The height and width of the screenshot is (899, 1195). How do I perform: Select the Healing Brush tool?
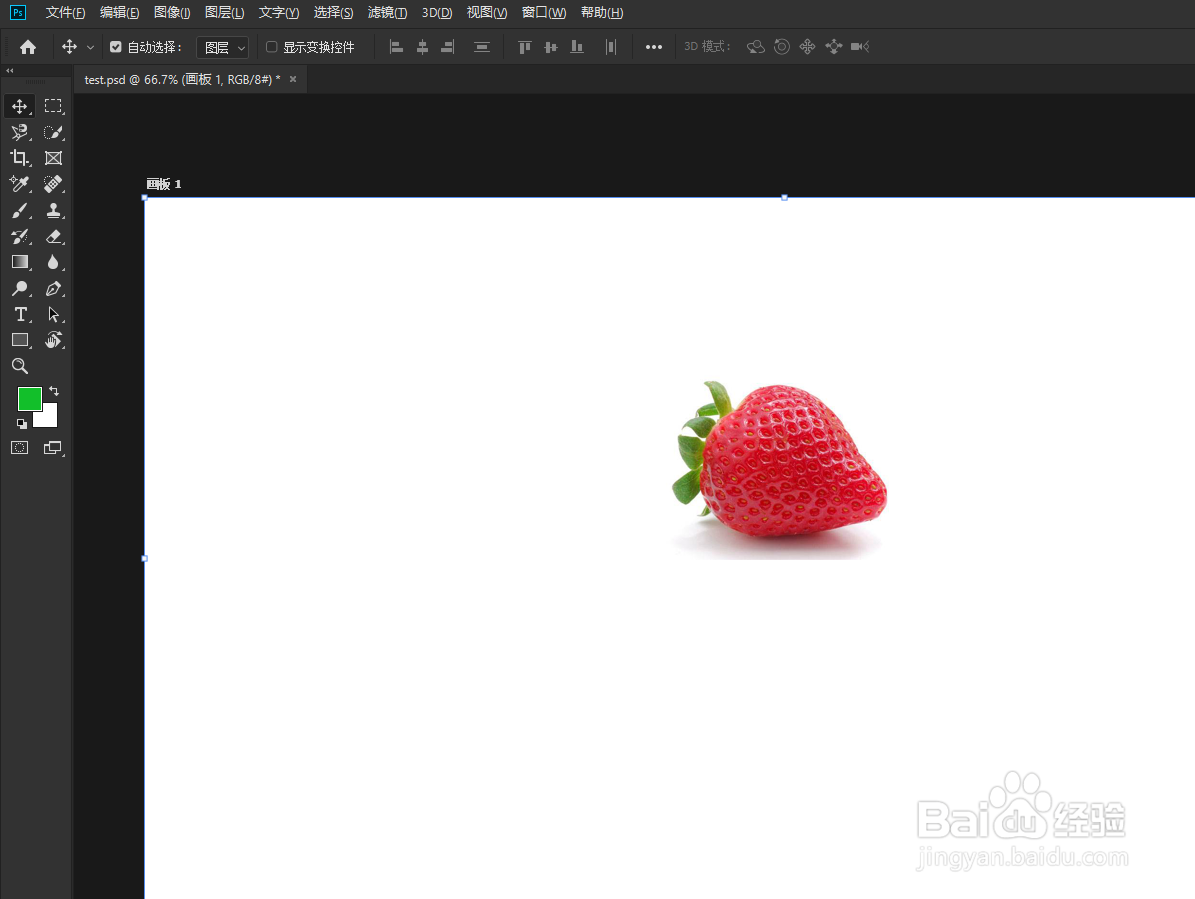pyautogui.click(x=53, y=184)
